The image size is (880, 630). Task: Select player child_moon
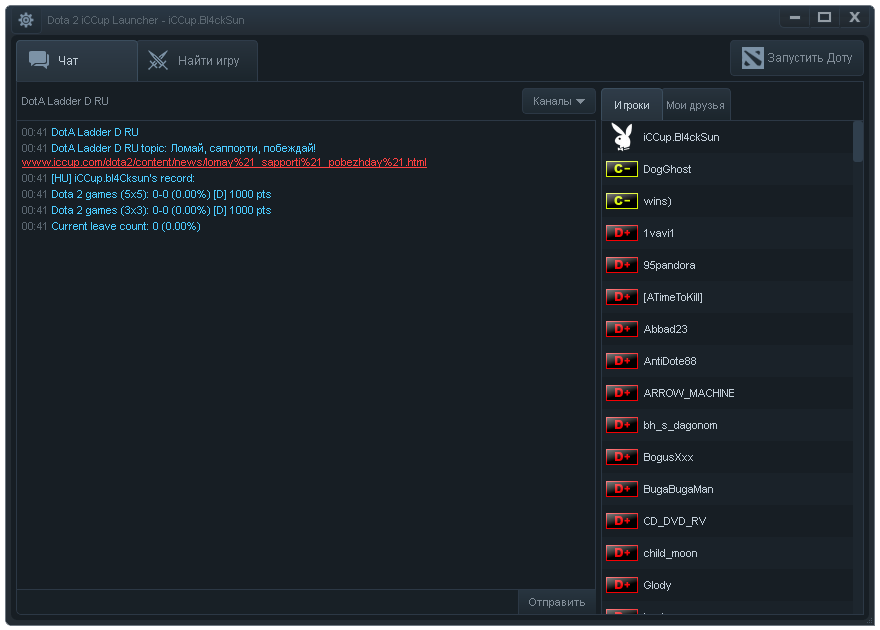coord(727,553)
